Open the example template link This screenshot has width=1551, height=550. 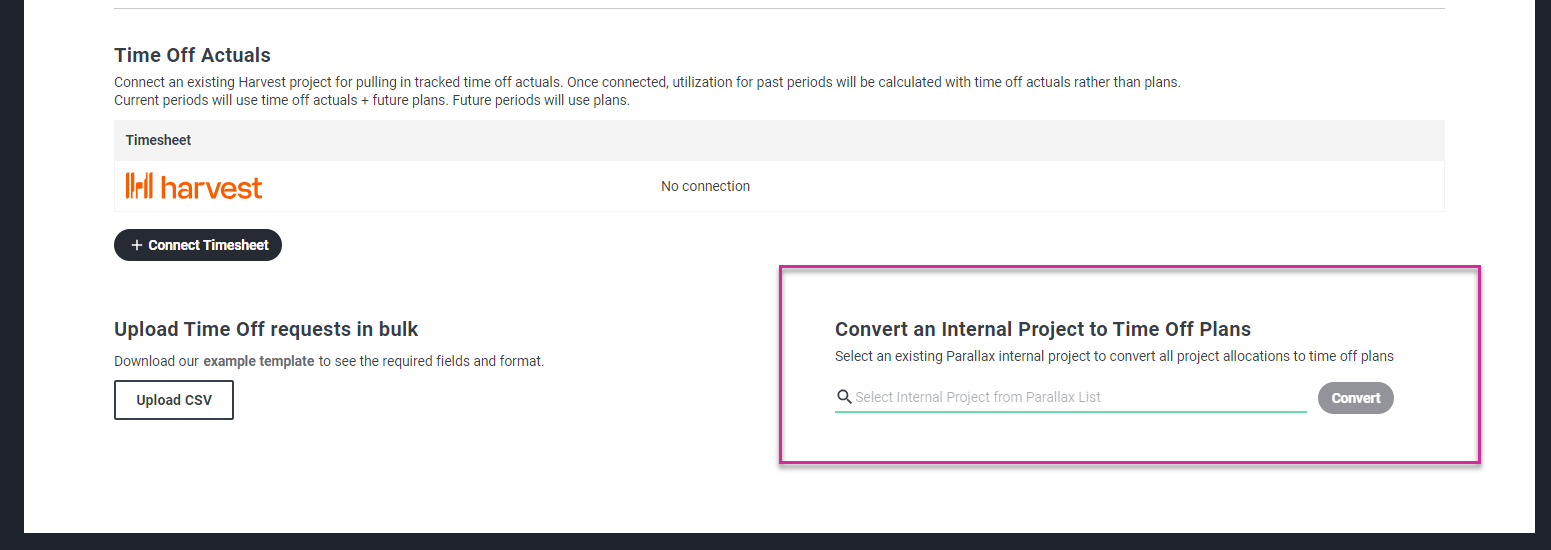(x=259, y=361)
